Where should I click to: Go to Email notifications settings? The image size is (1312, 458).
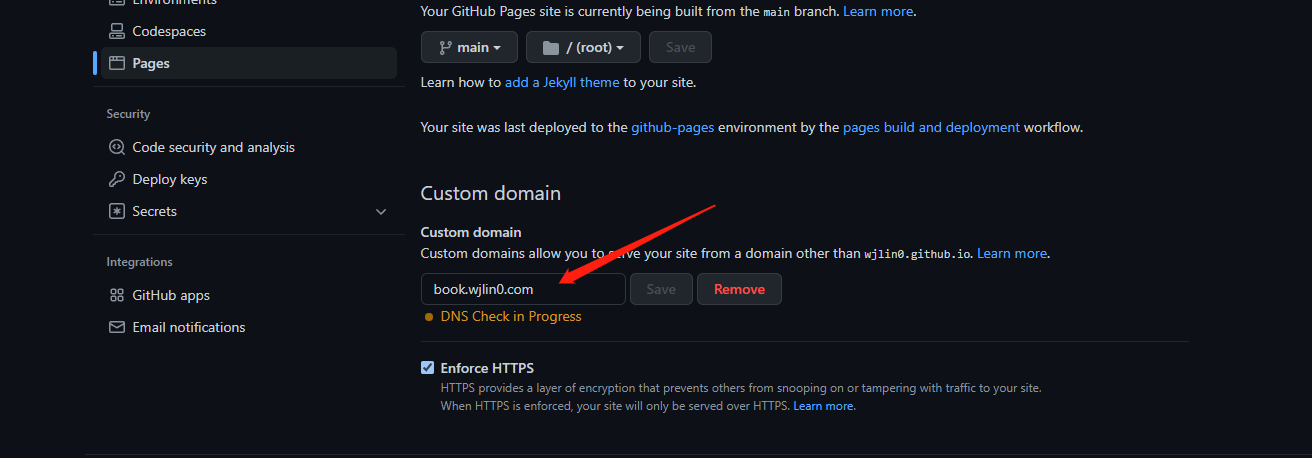(188, 327)
